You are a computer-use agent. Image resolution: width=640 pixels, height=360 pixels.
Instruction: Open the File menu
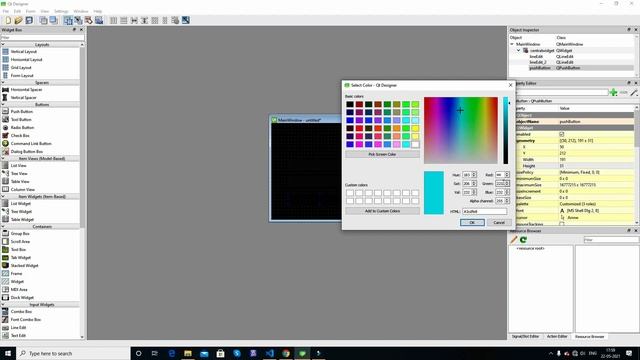(x=6, y=11)
